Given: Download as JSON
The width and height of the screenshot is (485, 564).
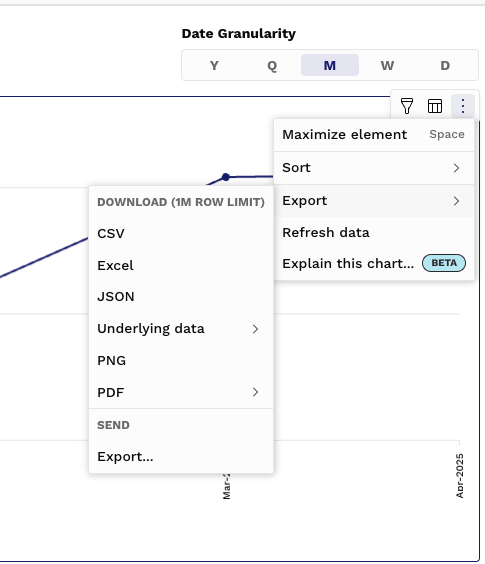Looking at the screenshot, I should pos(181,297).
